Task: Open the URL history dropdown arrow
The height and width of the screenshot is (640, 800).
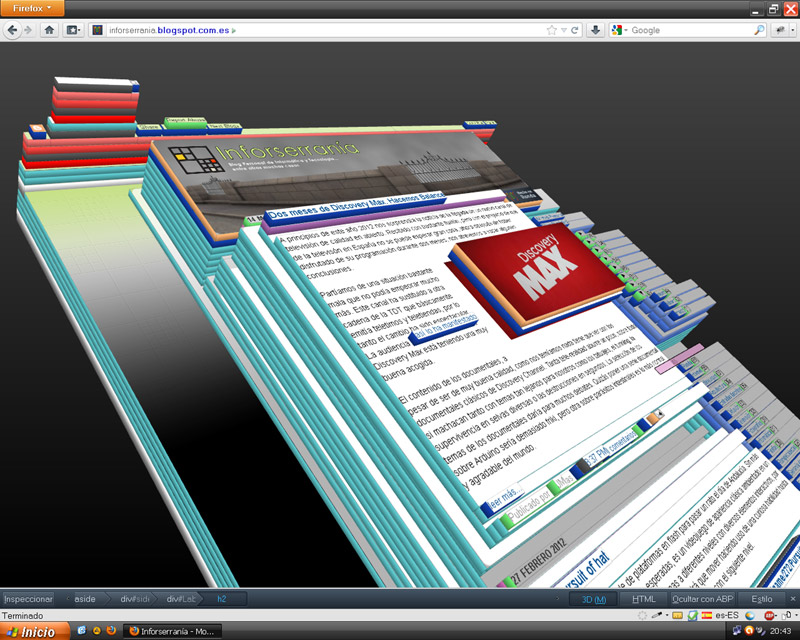Action: (x=564, y=30)
